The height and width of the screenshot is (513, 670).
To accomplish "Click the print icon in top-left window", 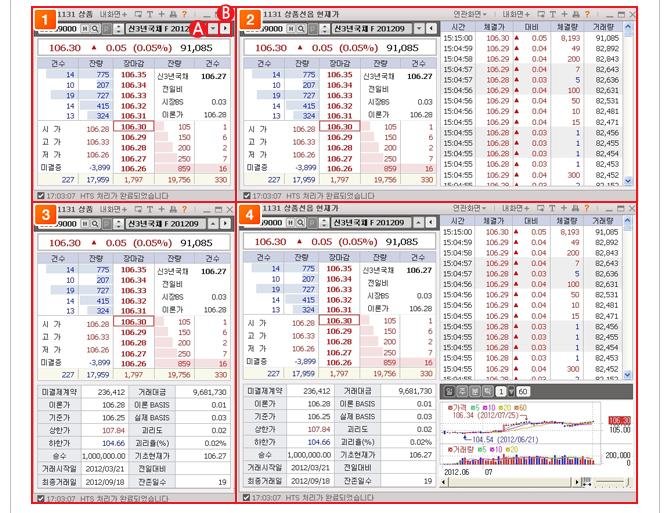I will tap(173, 15).
